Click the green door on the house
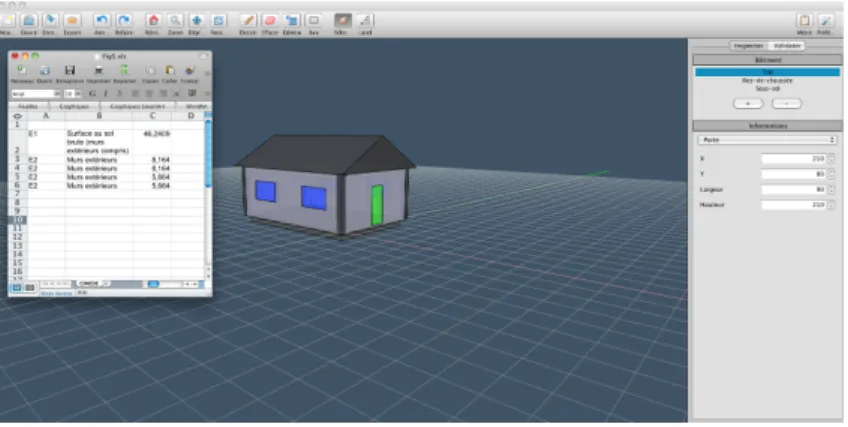The width and height of the screenshot is (848, 427). (377, 205)
